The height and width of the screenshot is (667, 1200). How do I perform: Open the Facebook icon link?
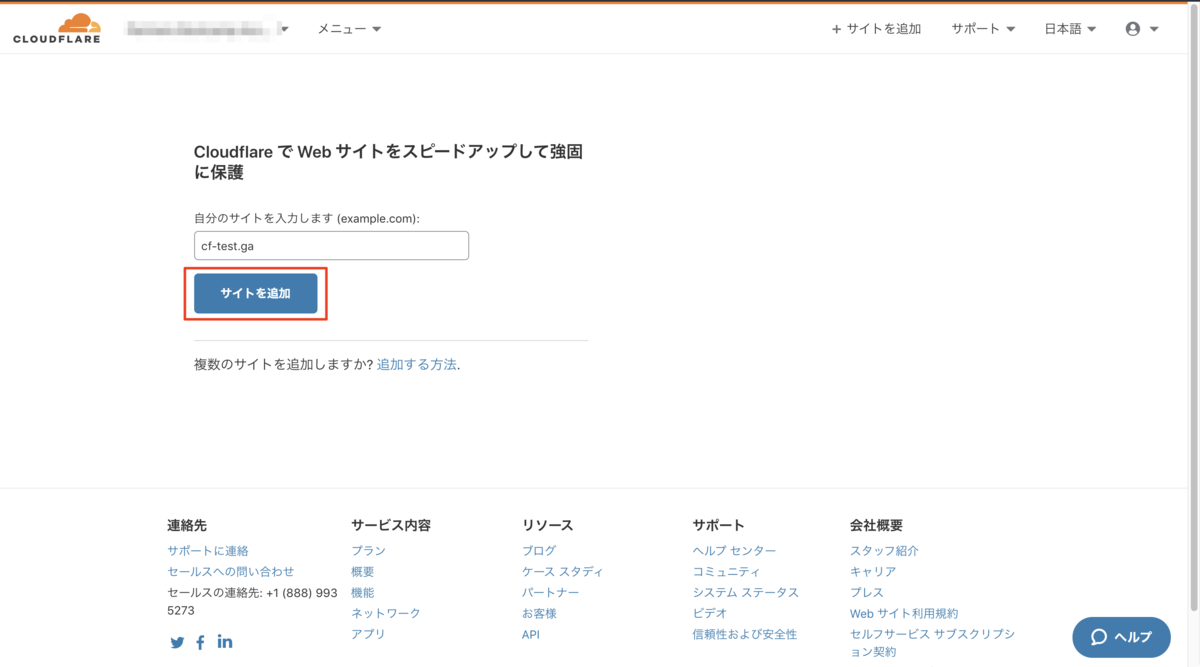click(200, 643)
